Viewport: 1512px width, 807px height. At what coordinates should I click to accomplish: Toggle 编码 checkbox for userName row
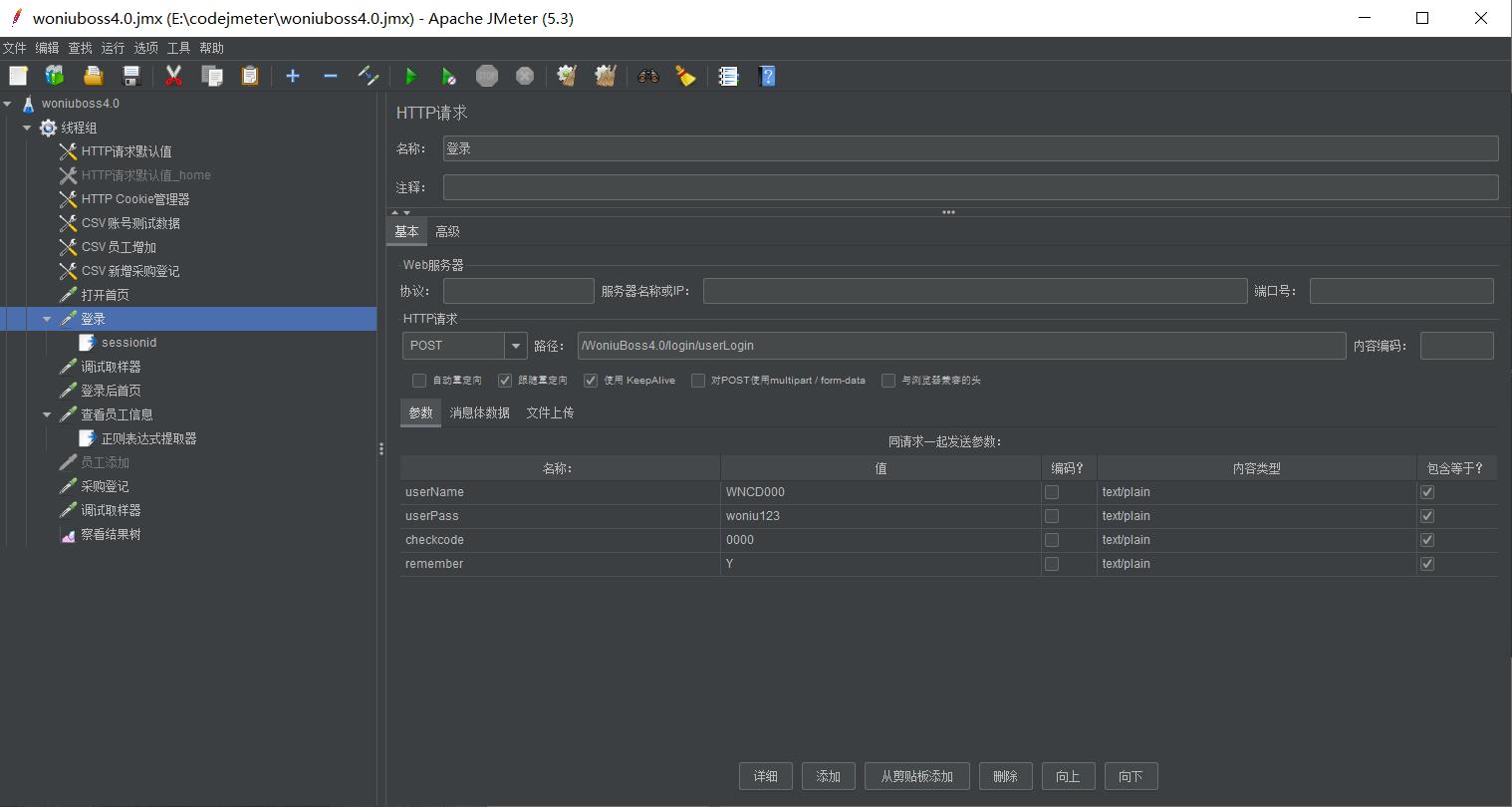click(1052, 492)
